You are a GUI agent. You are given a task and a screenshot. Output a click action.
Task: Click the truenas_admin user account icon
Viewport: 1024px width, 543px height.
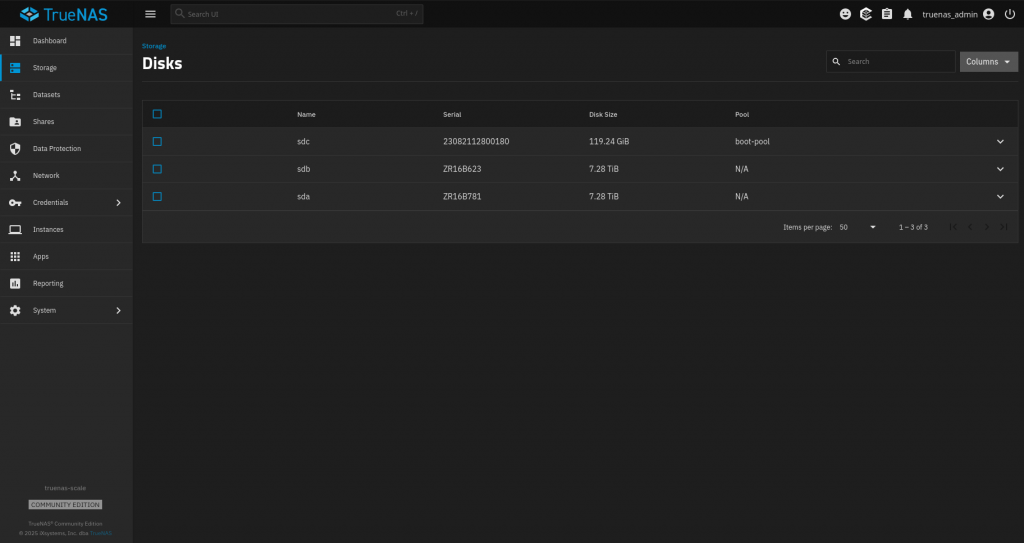click(988, 14)
